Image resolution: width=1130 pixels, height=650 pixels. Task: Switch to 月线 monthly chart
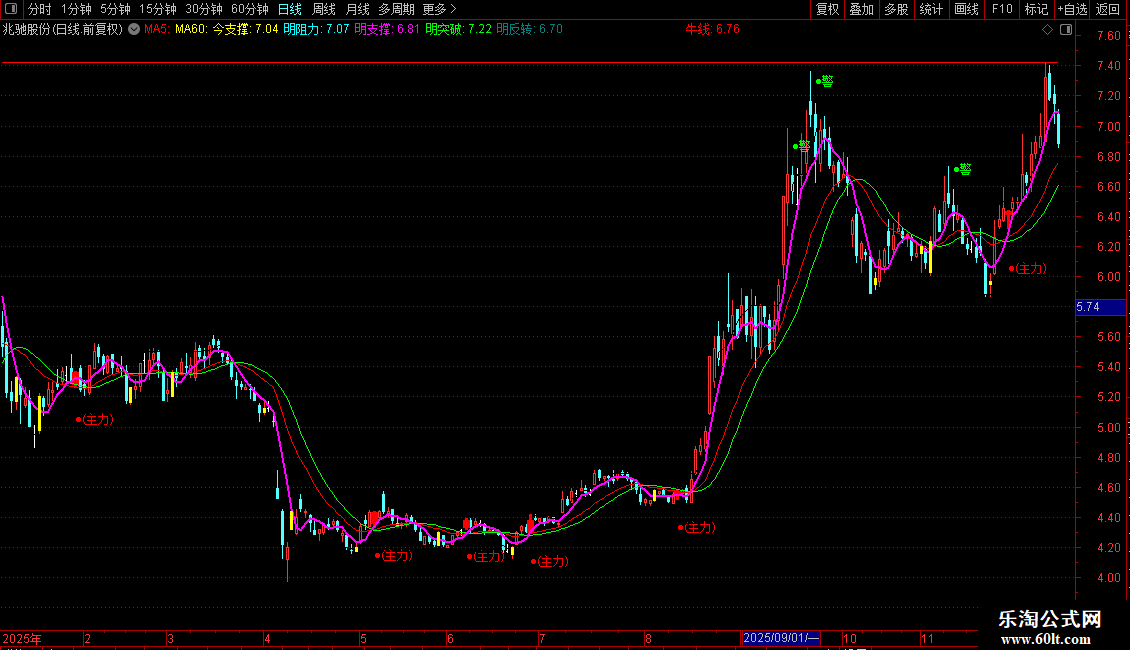(357, 9)
